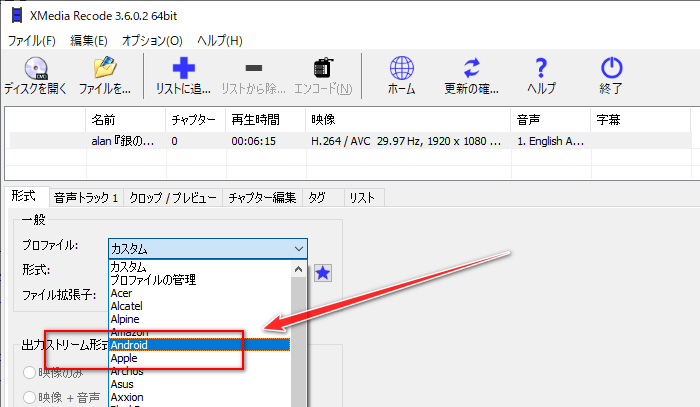Click the 名前 column header
Image resolution: width=700 pixels, height=407 pixels.
[125, 120]
